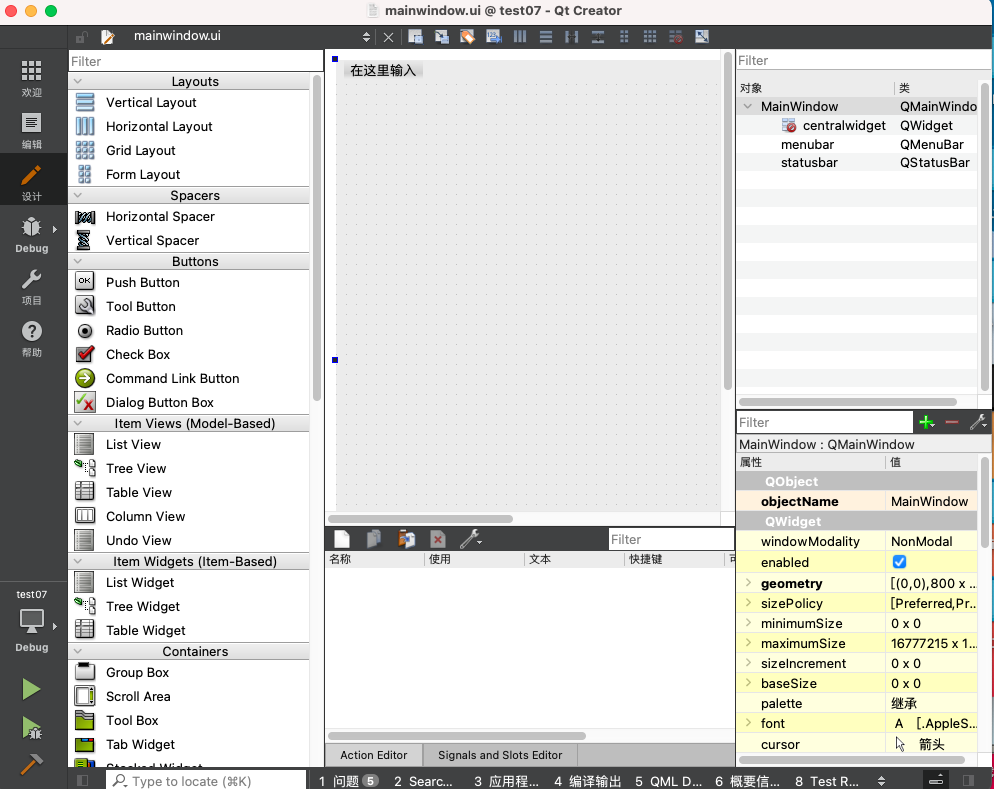Select Push Button in the widget box
Image resolution: width=994 pixels, height=789 pixels.
pos(142,283)
